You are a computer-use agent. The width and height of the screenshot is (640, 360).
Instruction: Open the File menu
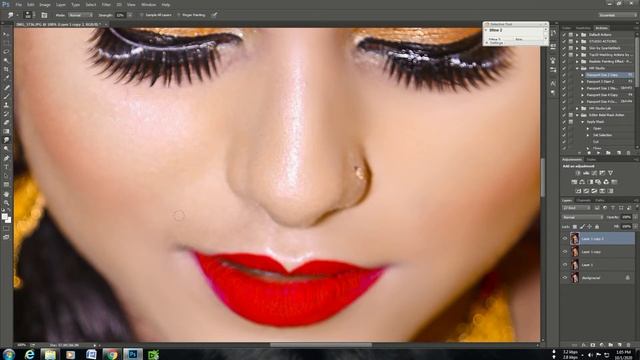pos(19,4)
